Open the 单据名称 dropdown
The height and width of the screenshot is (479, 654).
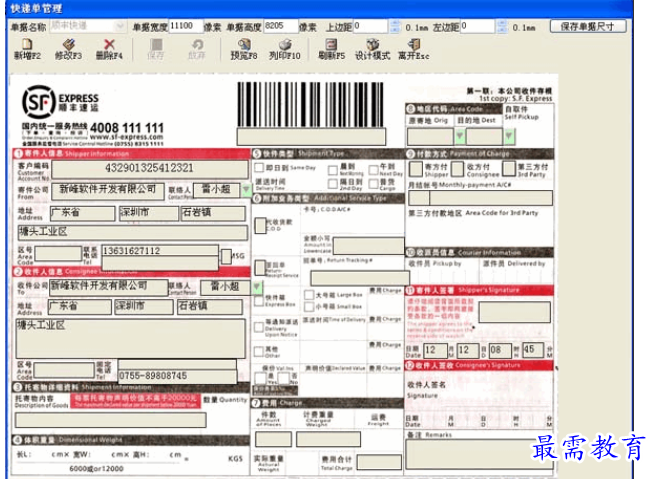(120, 26)
